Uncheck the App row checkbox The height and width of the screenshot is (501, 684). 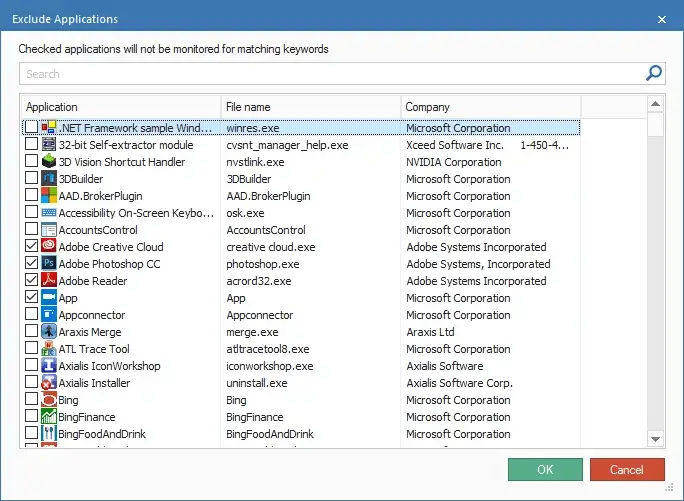point(32,298)
